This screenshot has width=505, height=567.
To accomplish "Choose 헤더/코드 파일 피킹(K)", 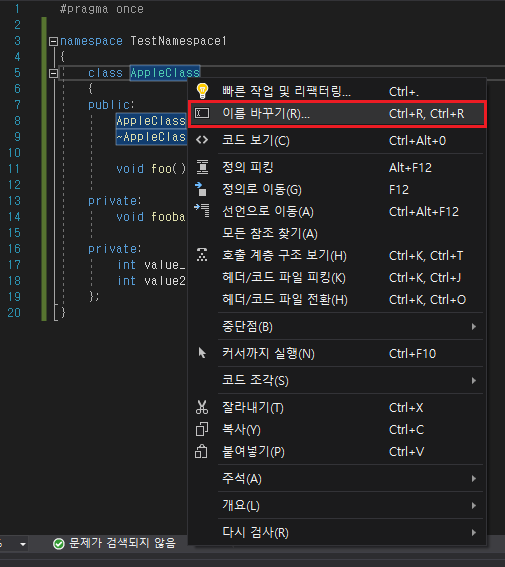I will pos(337,278).
